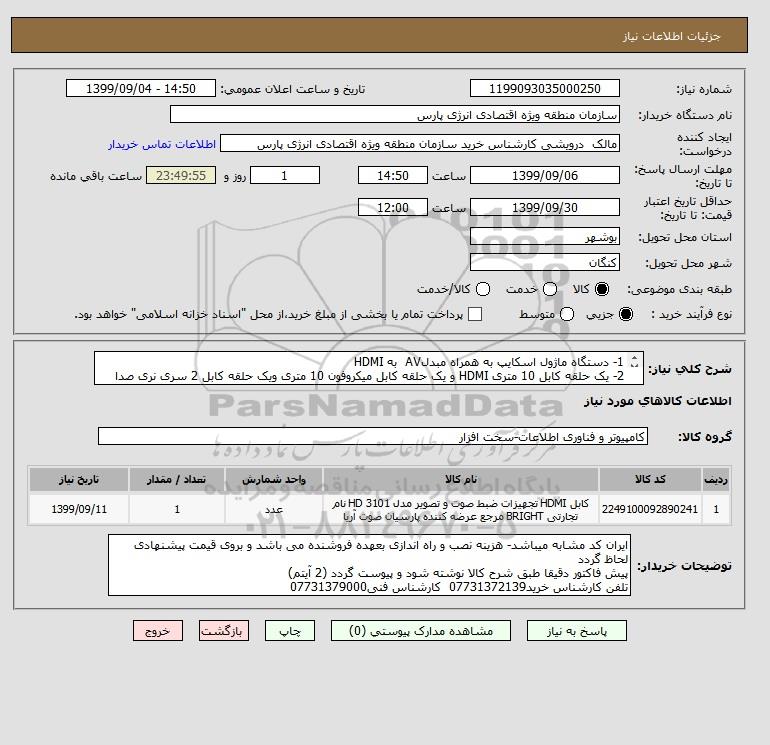
Task: Select the خدمت radio button
Action: tap(550, 289)
